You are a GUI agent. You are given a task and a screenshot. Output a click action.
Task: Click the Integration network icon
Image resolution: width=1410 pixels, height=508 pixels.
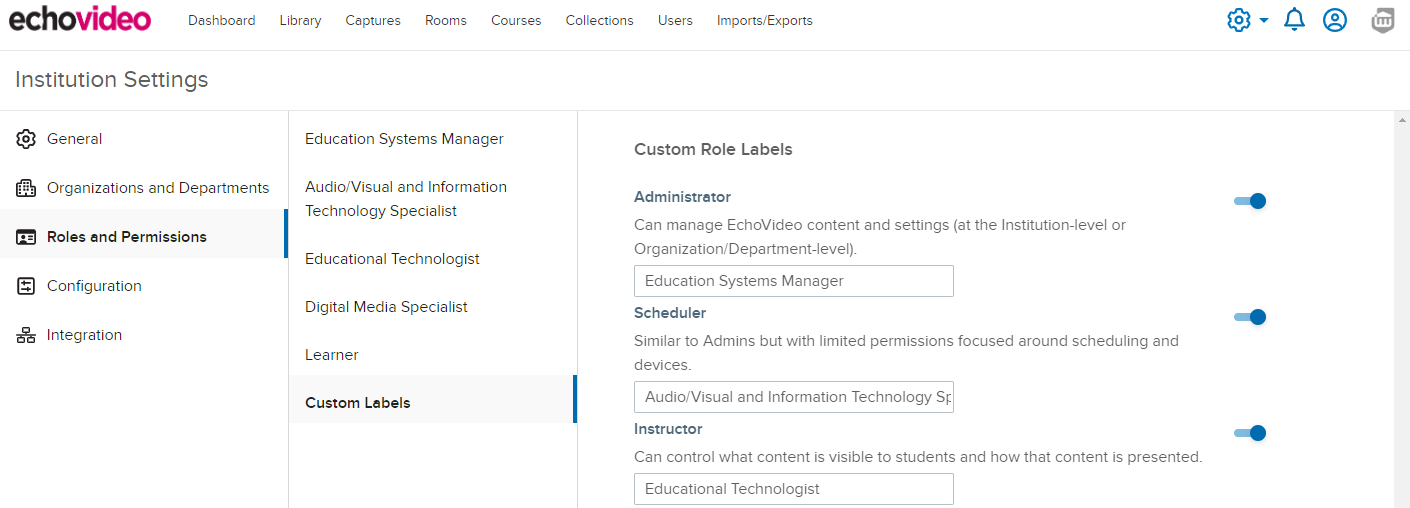pyautogui.click(x=26, y=335)
